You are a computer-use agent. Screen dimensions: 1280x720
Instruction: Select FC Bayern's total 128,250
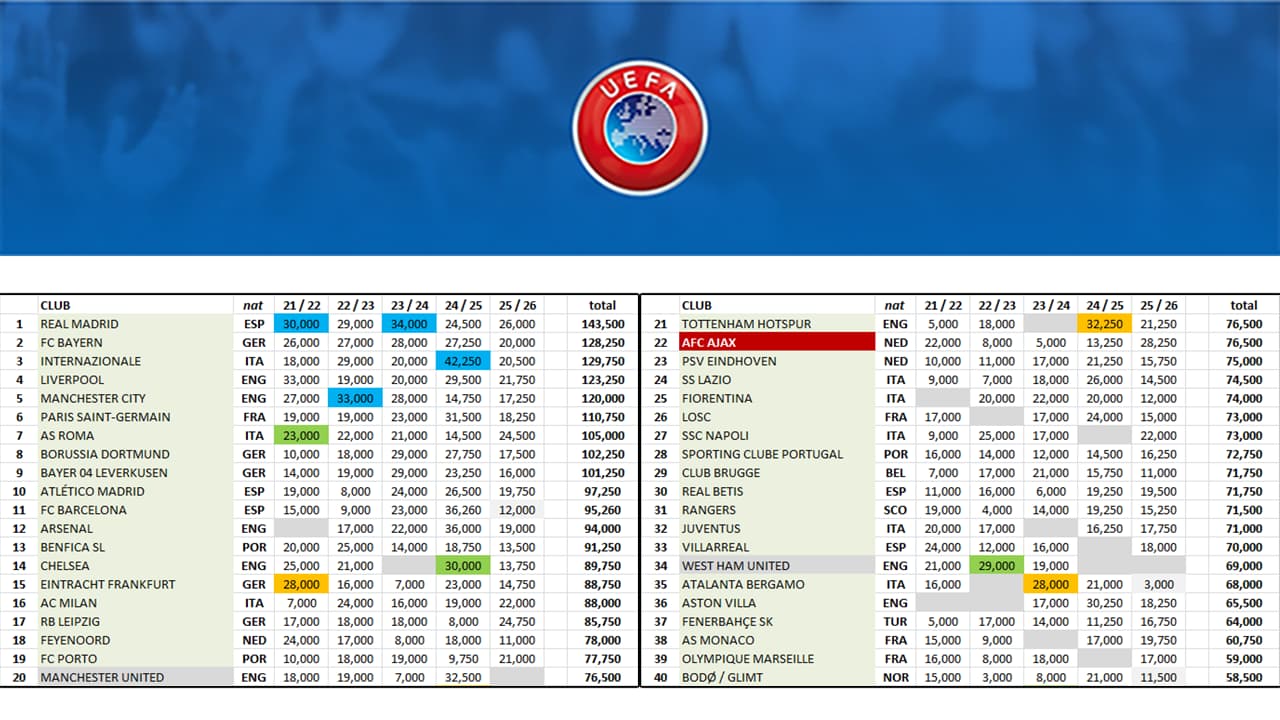click(x=603, y=342)
